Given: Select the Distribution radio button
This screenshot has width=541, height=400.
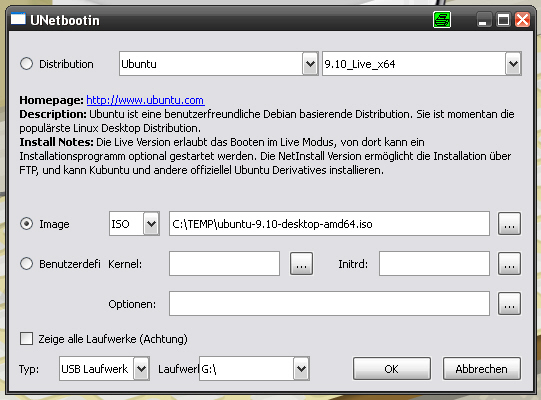Looking at the screenshot, I should (27, 64).
